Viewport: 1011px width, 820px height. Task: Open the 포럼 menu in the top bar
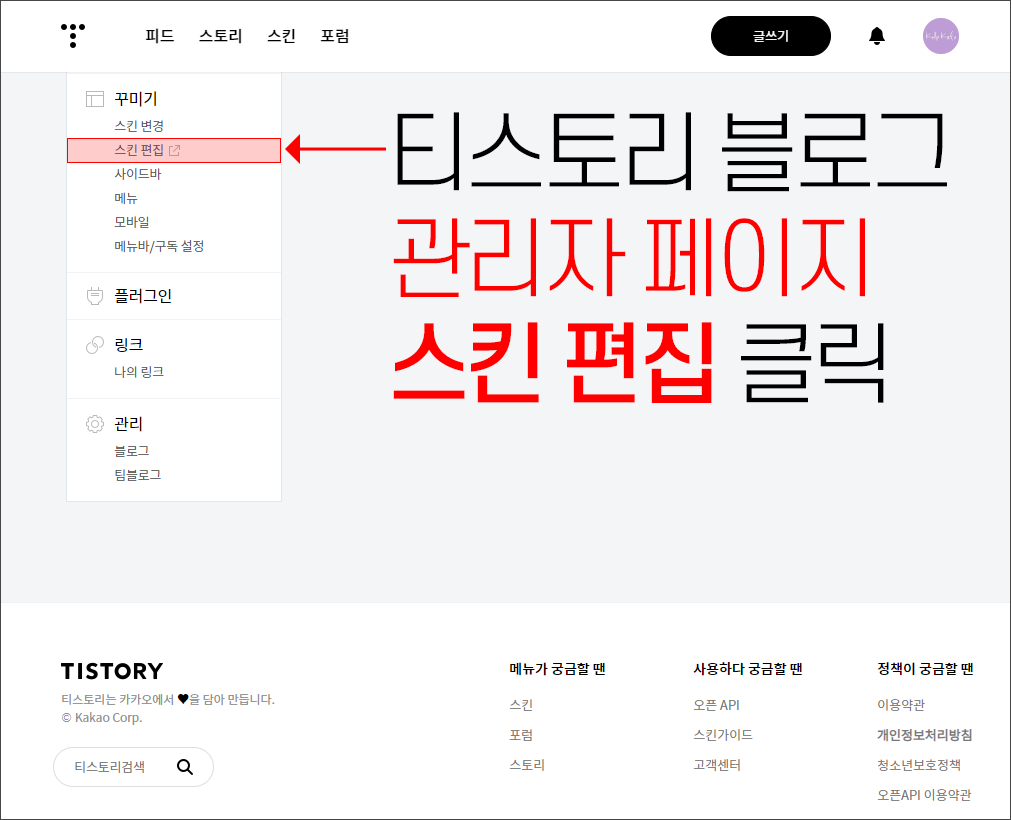click(x=335, y=36)
